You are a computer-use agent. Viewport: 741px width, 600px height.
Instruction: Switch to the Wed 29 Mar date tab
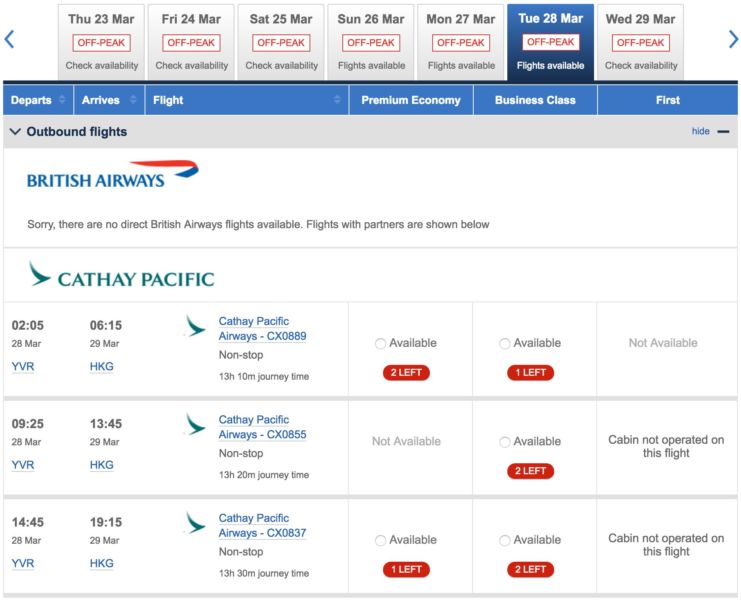(x=640, y=43)
